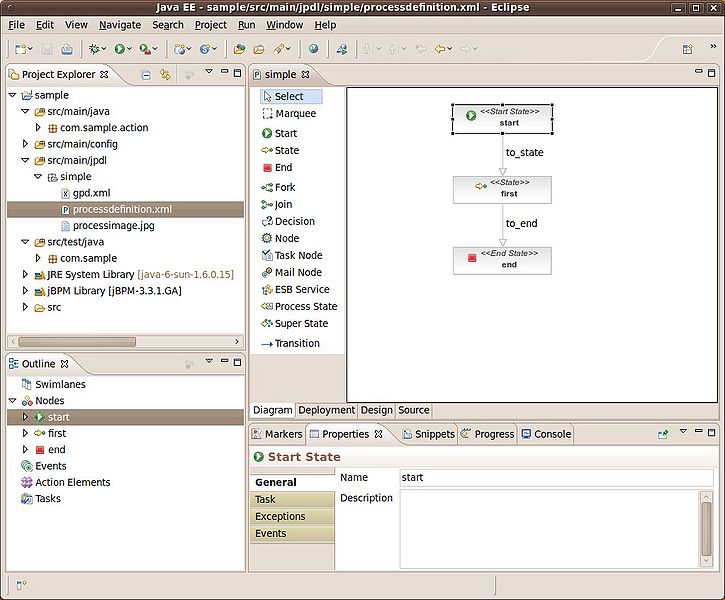This screenshot has width=725, height=600.
Task: Choose the Join node tool
Action: 277,205
